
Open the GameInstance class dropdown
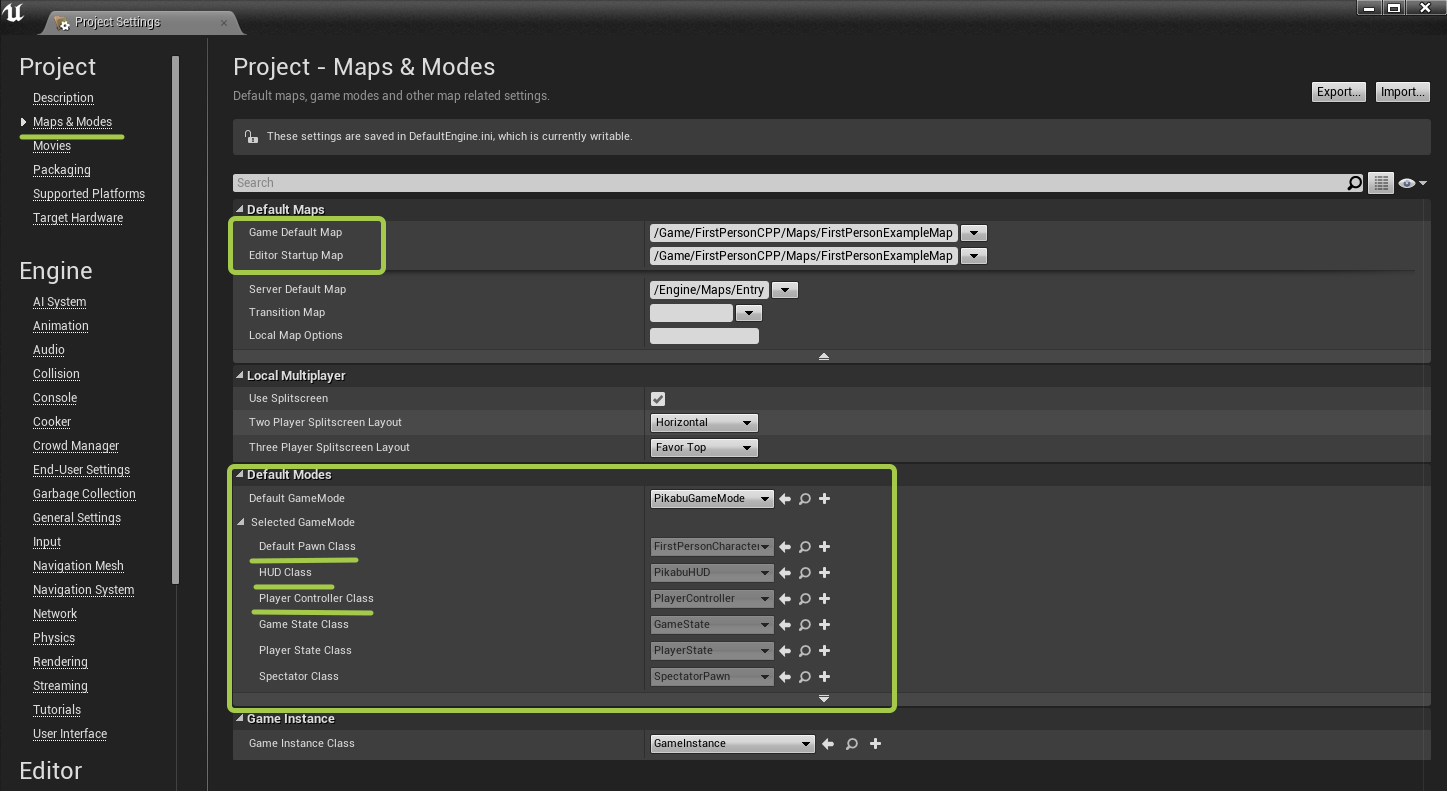(732, 744)
